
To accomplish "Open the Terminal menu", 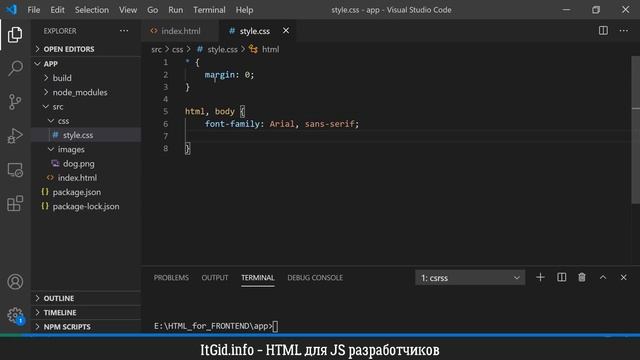I will [x=209, y=10].
